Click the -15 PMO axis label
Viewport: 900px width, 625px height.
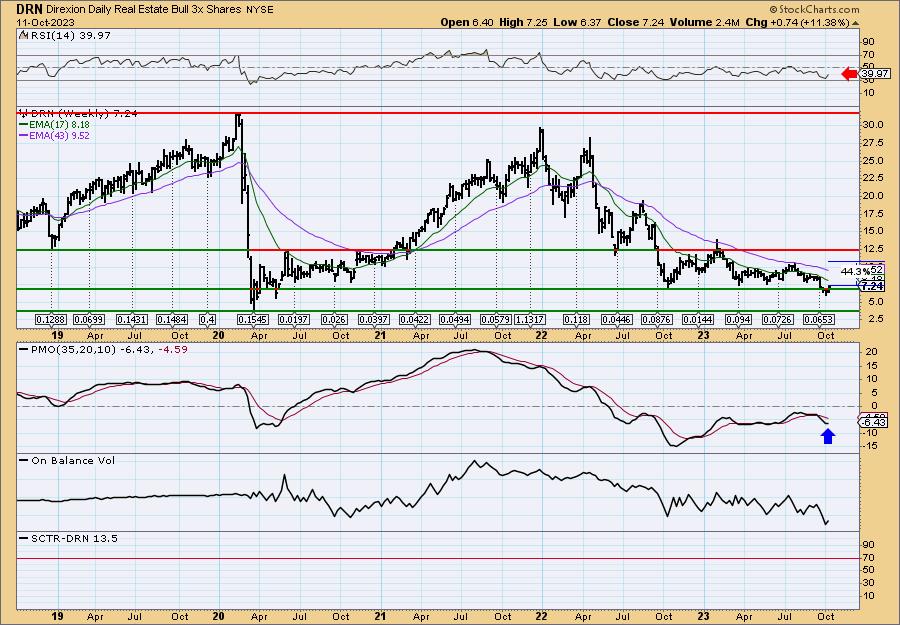(x=870, y=446)
